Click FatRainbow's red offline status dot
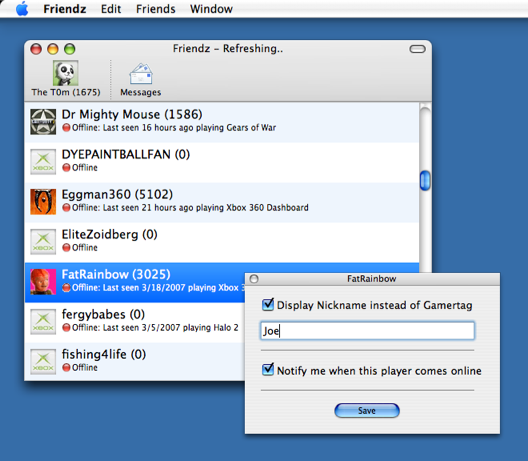This screenshot has width=528, height=461. pos(66,288)
